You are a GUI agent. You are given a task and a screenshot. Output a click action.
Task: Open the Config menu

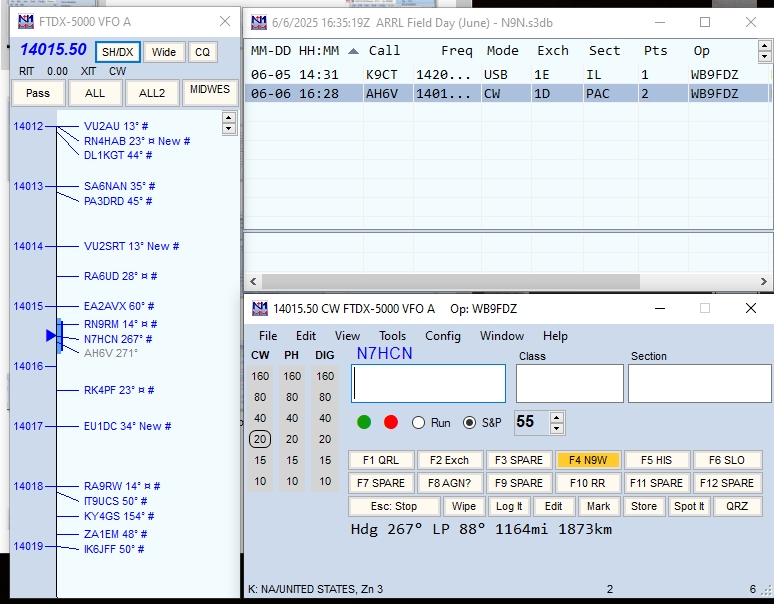443,336
